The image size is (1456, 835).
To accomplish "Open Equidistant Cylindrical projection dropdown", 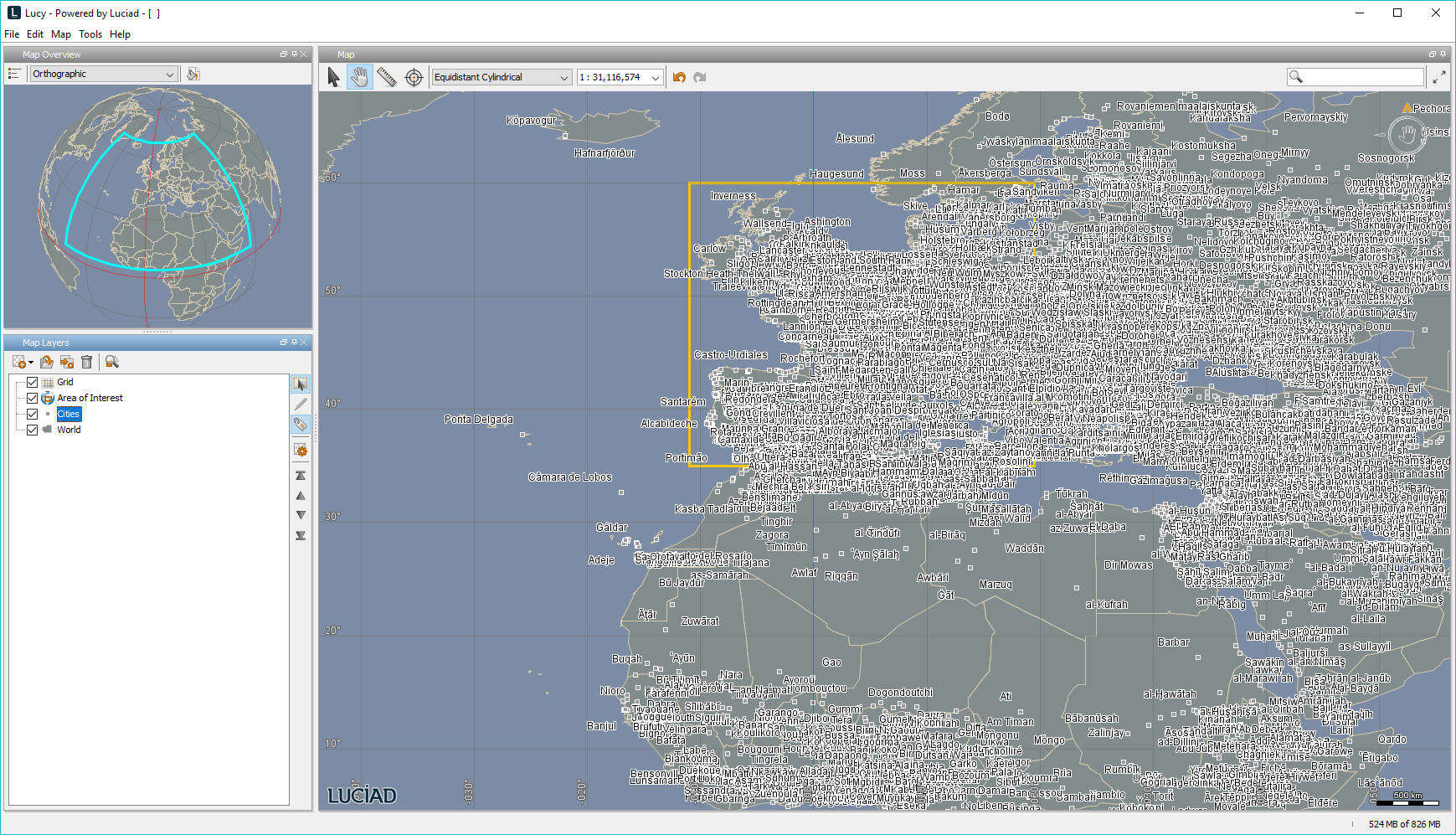I will pos(502,77).
